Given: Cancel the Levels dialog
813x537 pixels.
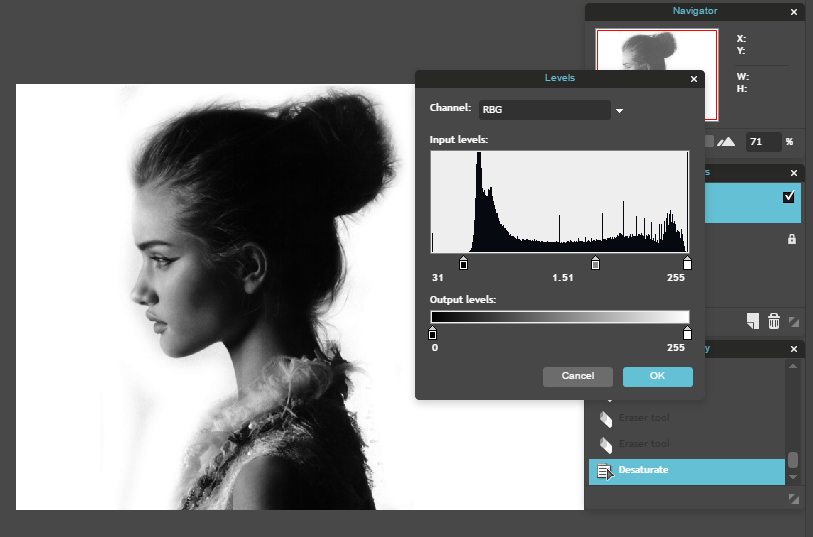Looking at the screenshot, I should click(x=578, y=376).
